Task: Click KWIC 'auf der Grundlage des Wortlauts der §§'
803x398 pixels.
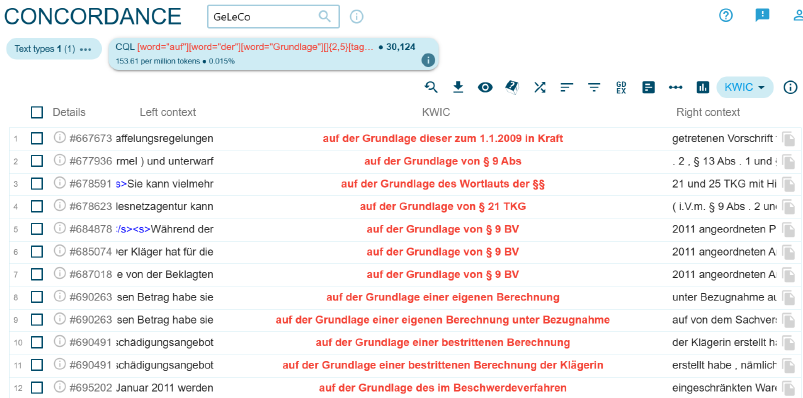Action: 443,184
